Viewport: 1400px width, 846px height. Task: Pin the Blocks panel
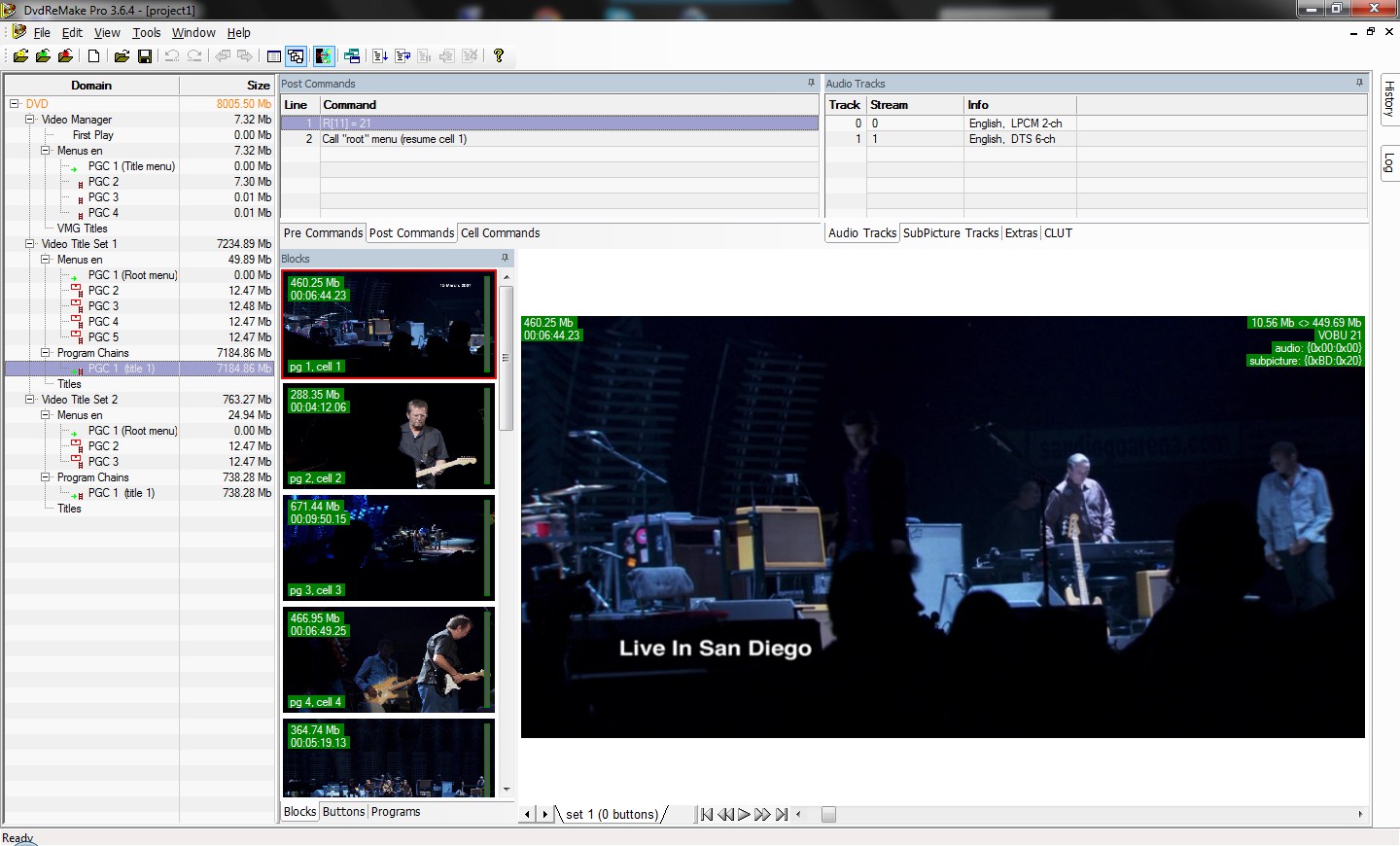[505, 258]
